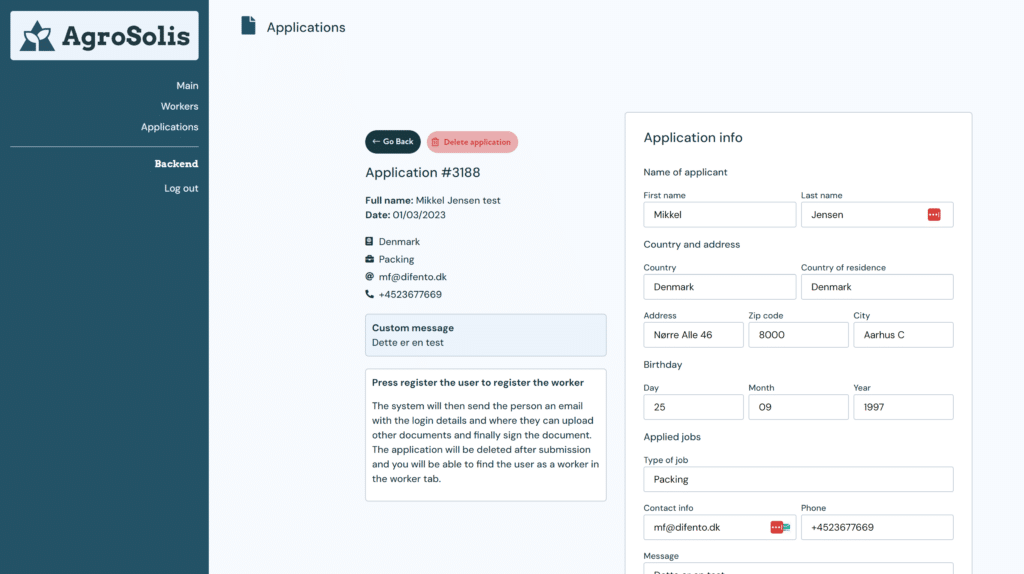Click the Applications page title text
The width and height of the screenshot is (1024, 574).
(306, 27)
